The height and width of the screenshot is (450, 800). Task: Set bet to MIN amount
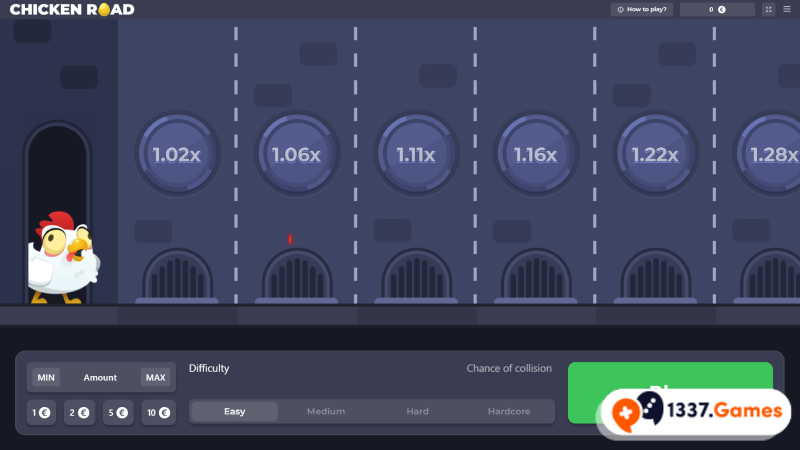click(45, 377)
